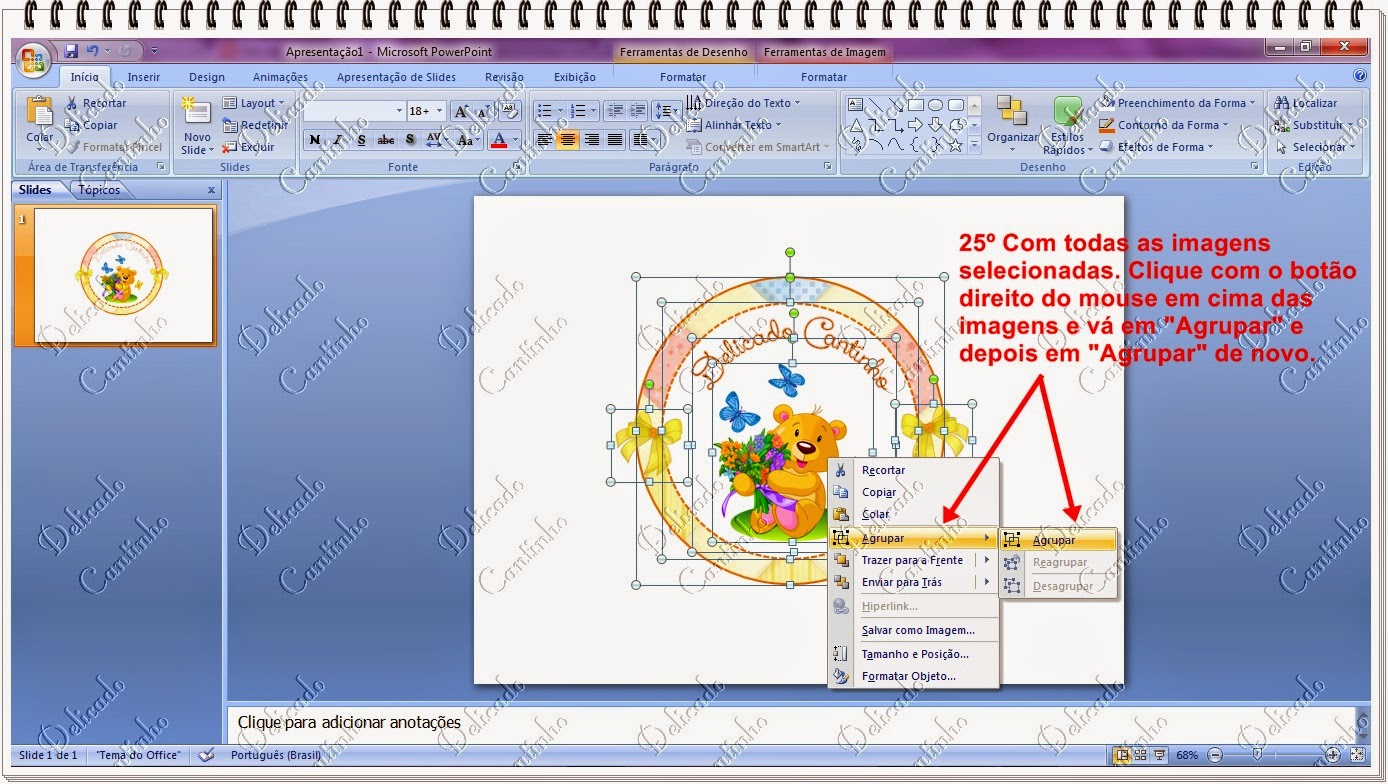Select Trazer para a Frente menu item
The image size is (1388, 784).
[914, 560]
